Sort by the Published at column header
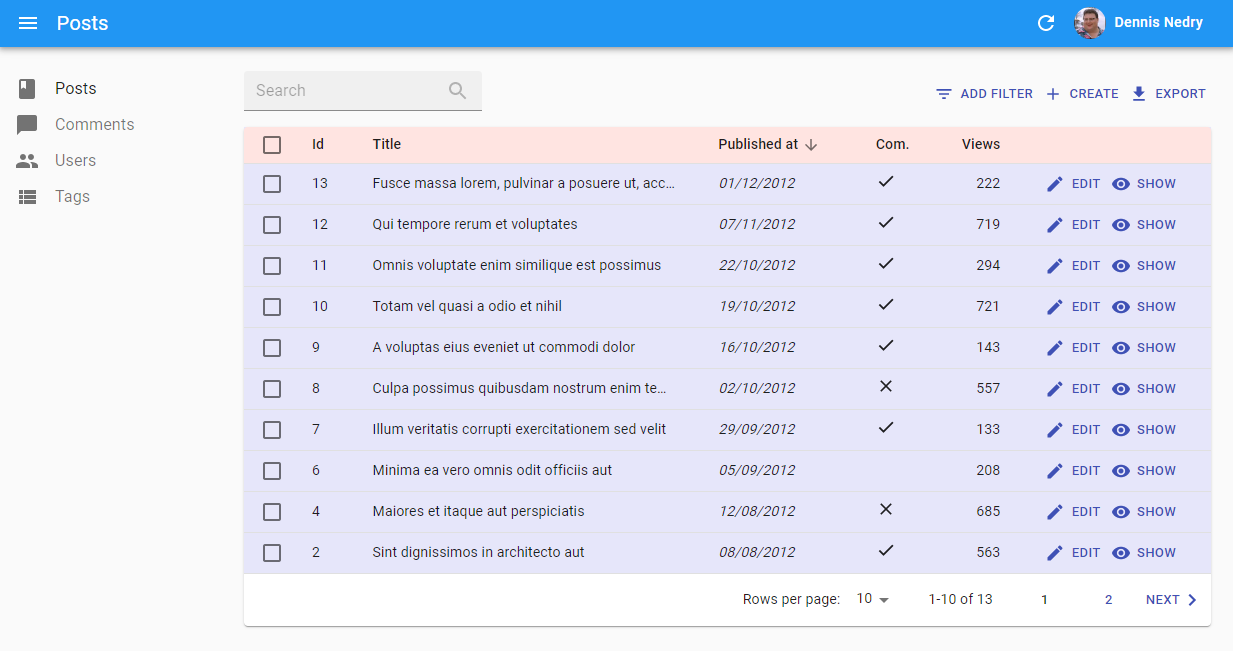This screenshot has width=1233, height=651. [x=758, y=144]
